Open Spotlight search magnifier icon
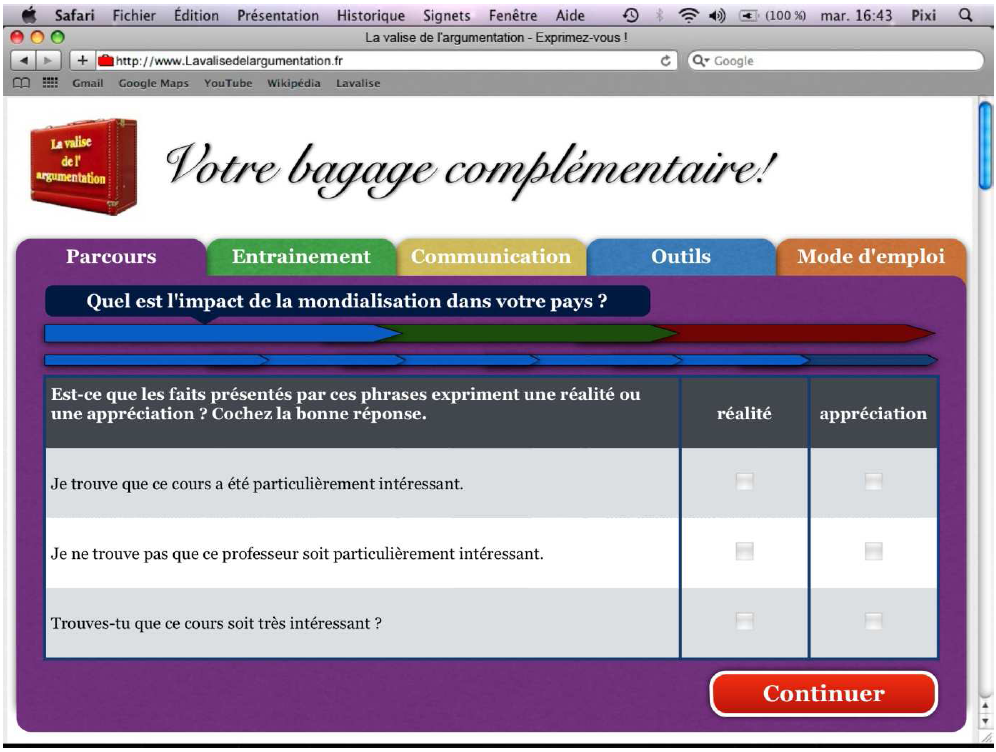The image size is (996, 752). (965, 16)
